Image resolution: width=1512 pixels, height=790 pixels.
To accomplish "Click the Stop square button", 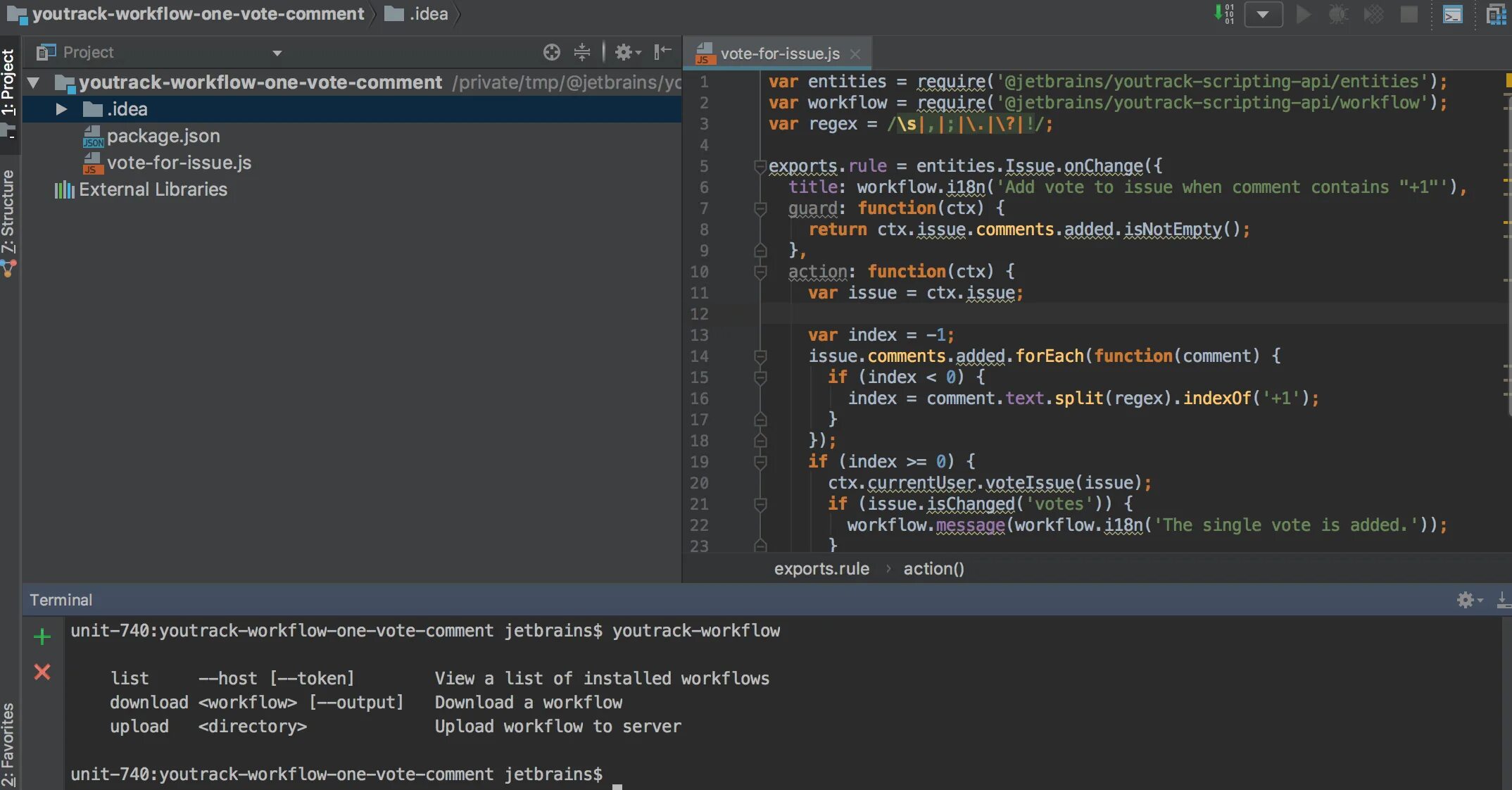I will pyautogui.click(x=1409, y=14).
